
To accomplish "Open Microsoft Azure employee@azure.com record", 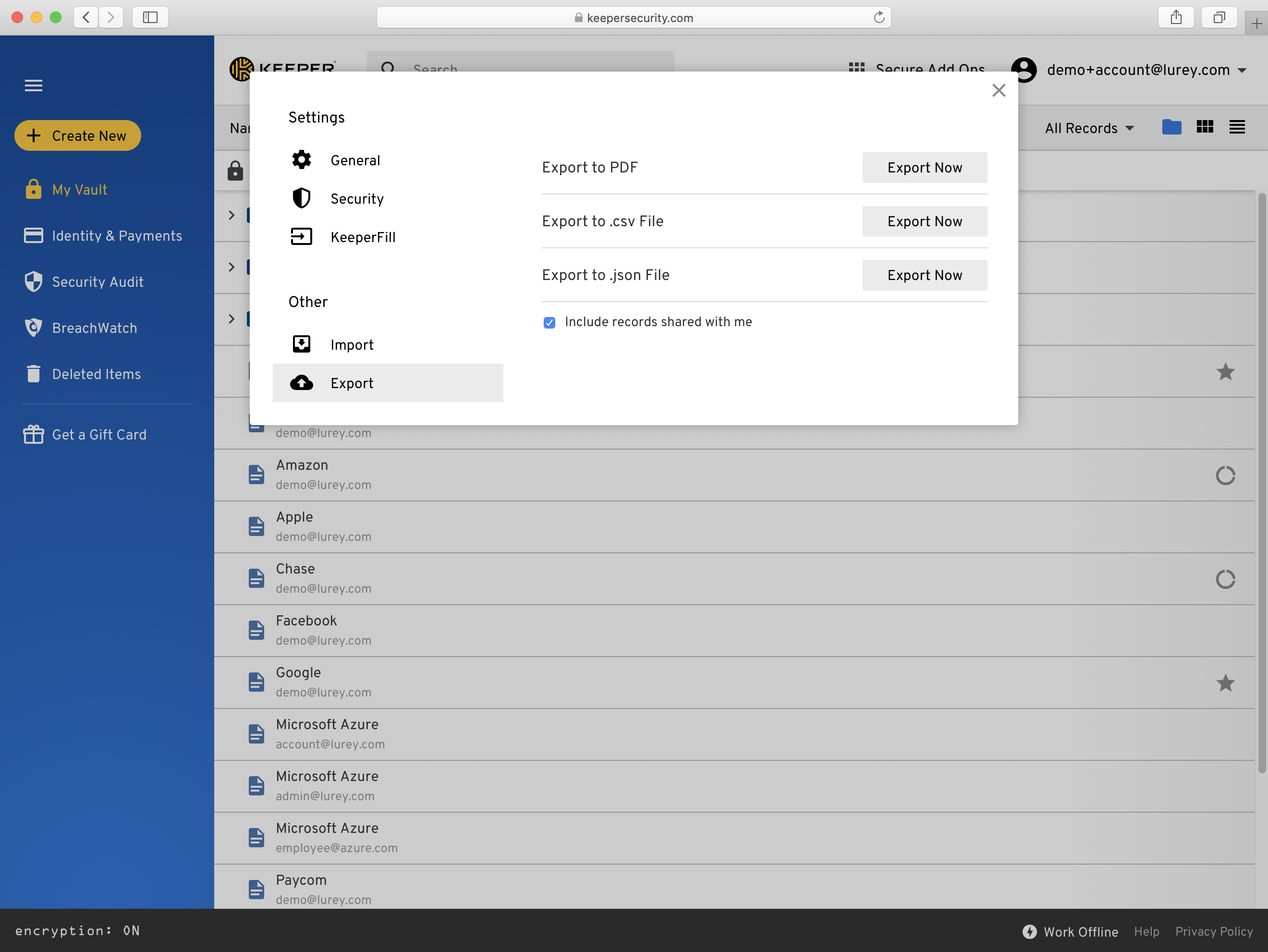I will coord(734,838).
